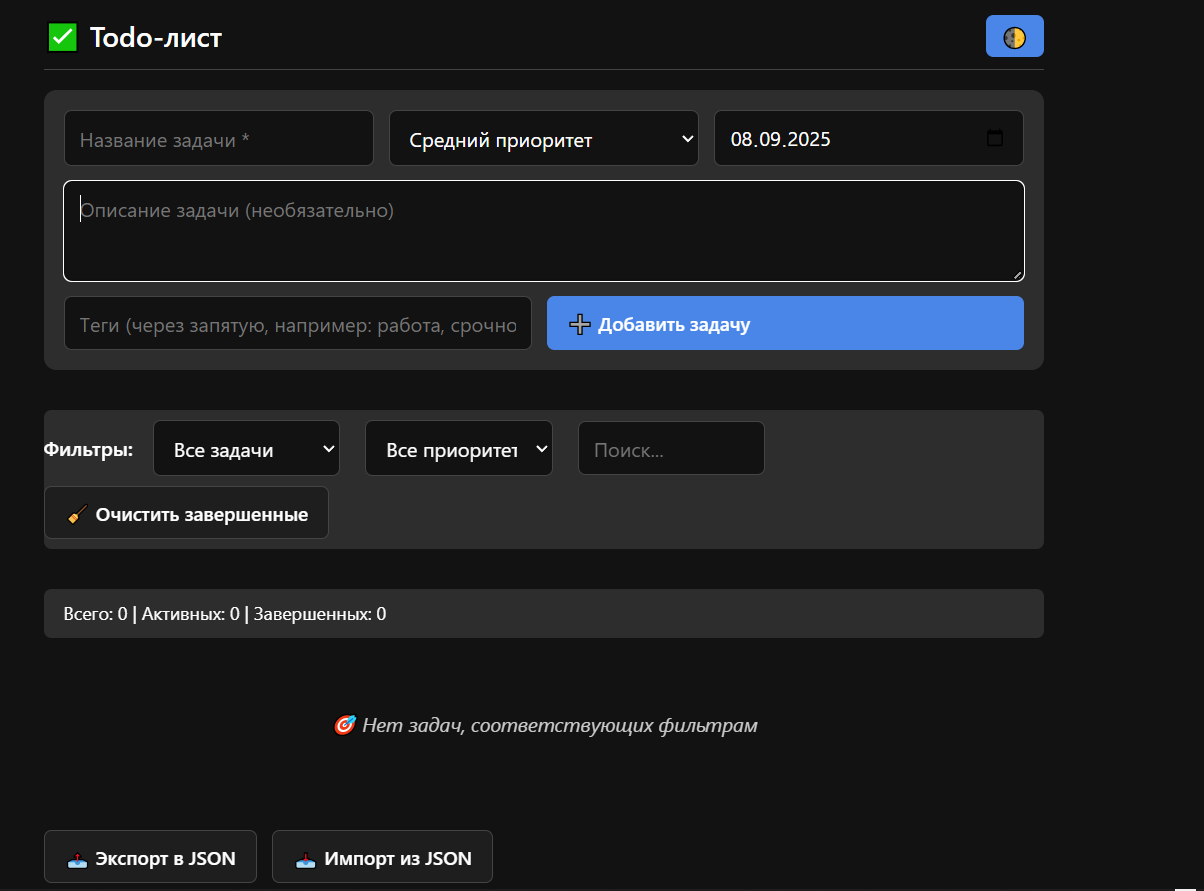The image size is (1204, 891).
Task: Click the target icon in empty tasks message
Action: (344, 725)
